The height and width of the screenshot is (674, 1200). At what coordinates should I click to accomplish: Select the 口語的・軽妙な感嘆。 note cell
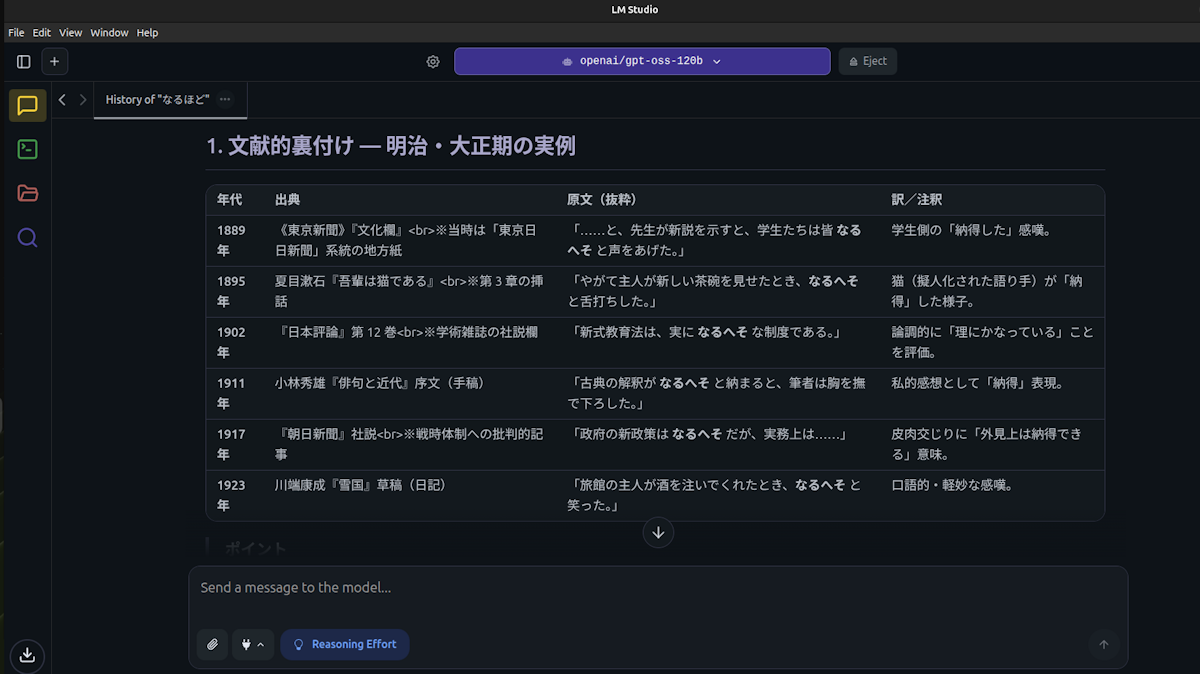993,496
